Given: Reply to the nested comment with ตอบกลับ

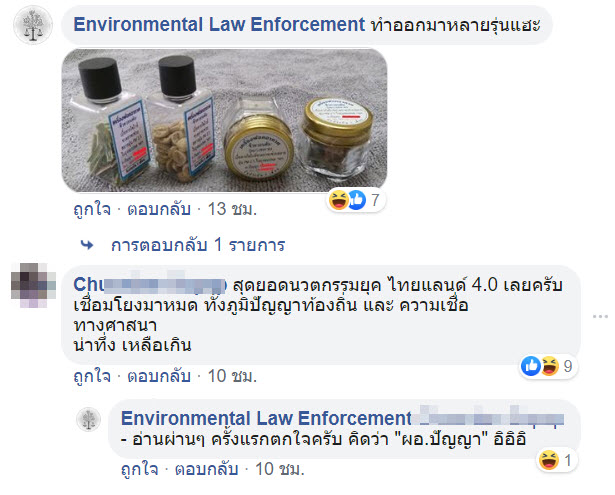Looking at the screenshot, I should coord(207,469).
